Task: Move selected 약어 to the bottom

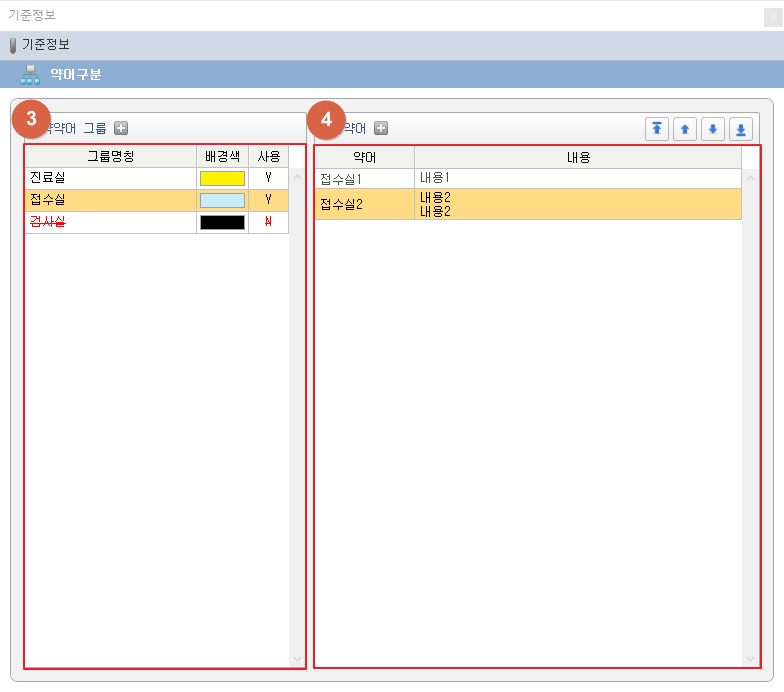Action: pos(741,129)
